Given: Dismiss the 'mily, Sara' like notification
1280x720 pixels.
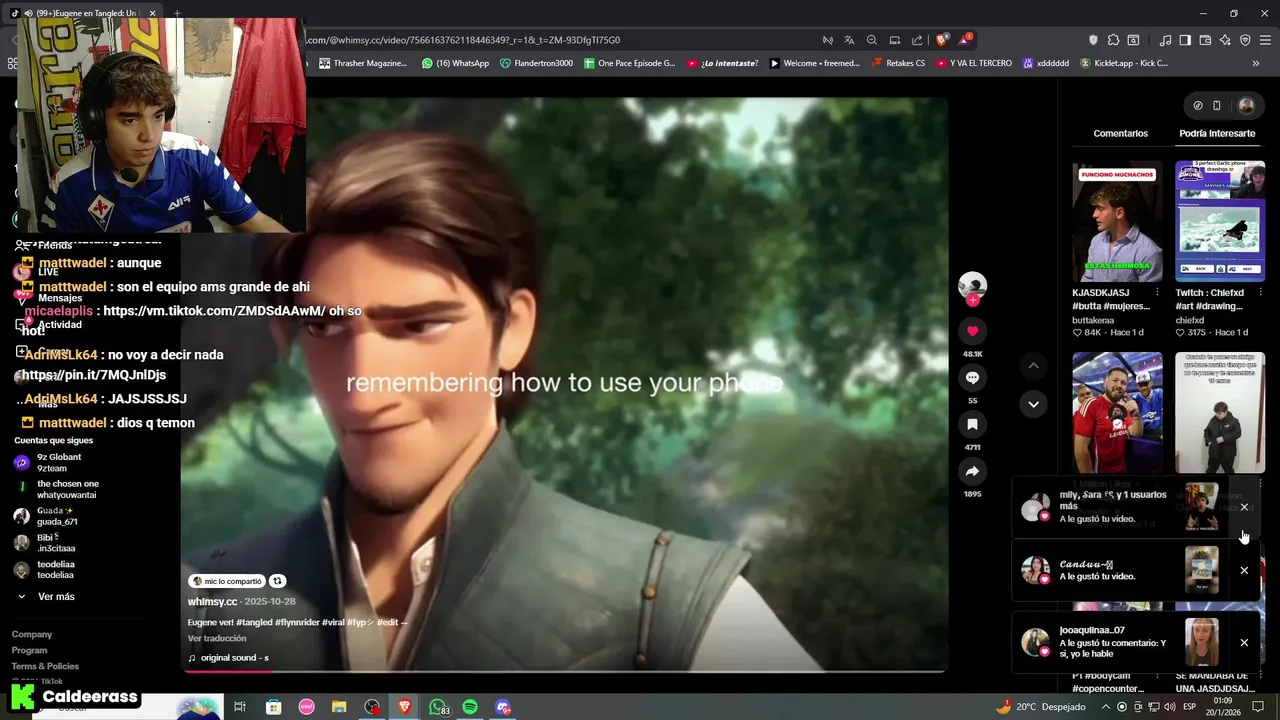Looking at the screenshot, I should (1244, 507).
